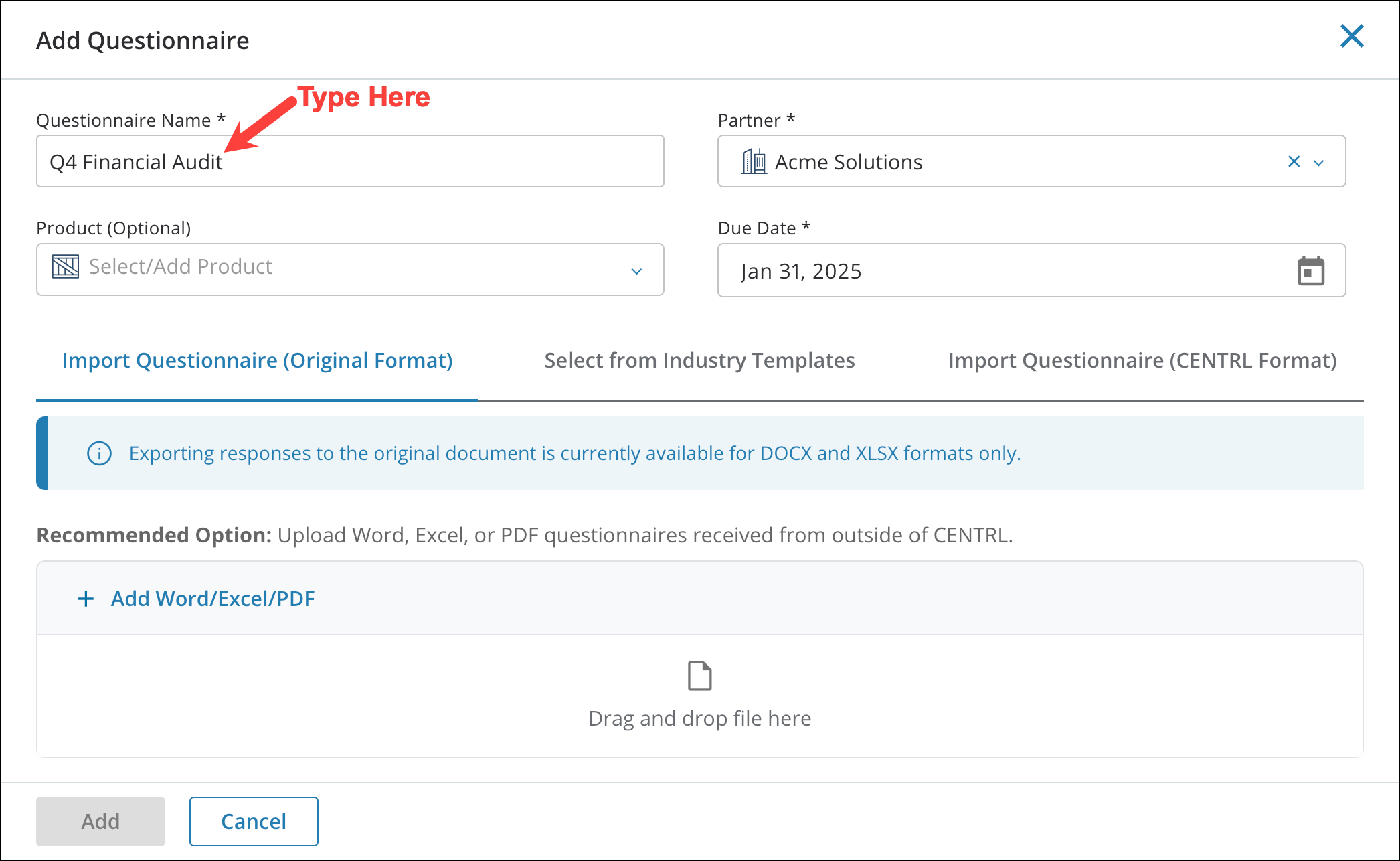This screenshot has width=1400, height=861.
Task: Open the Select/Add Product dropdown
Action: (637, 270)
